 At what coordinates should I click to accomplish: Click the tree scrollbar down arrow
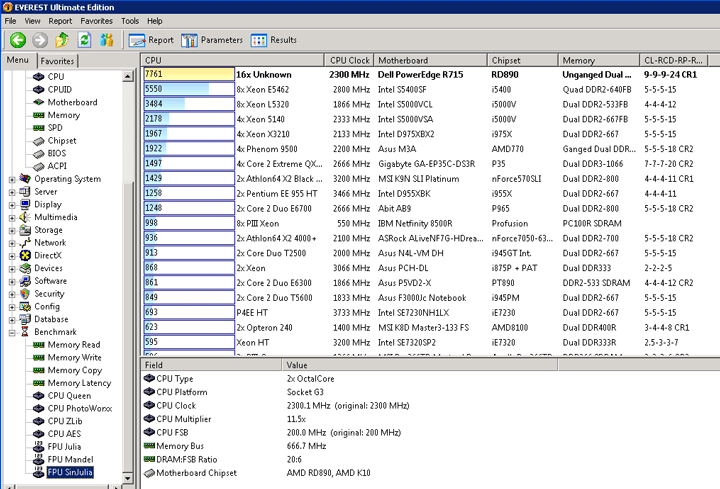click(x=128, y=478)
